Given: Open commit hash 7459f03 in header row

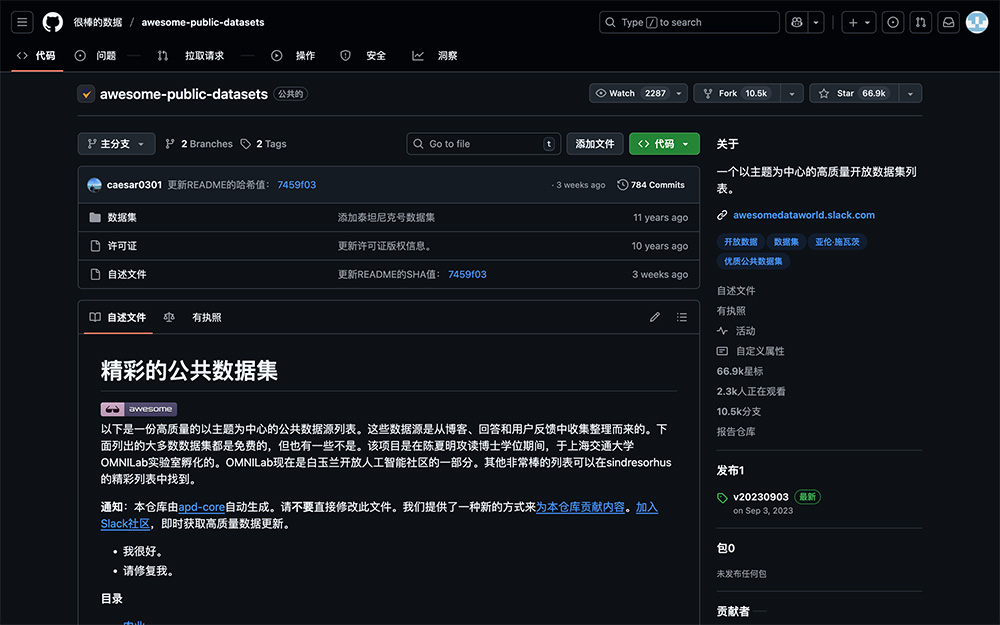Looking at the screenshot, I should pyautogui.click(x=297, y=185).
